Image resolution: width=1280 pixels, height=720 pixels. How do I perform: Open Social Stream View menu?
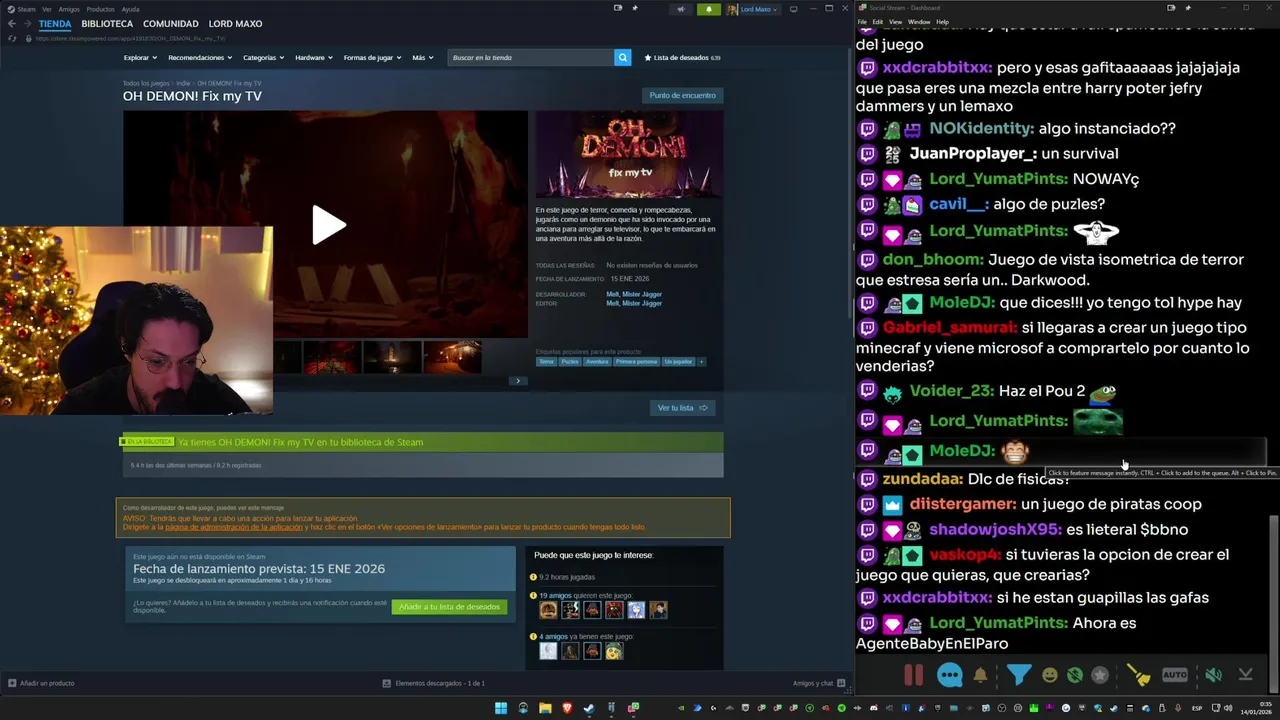pos(895,22)
